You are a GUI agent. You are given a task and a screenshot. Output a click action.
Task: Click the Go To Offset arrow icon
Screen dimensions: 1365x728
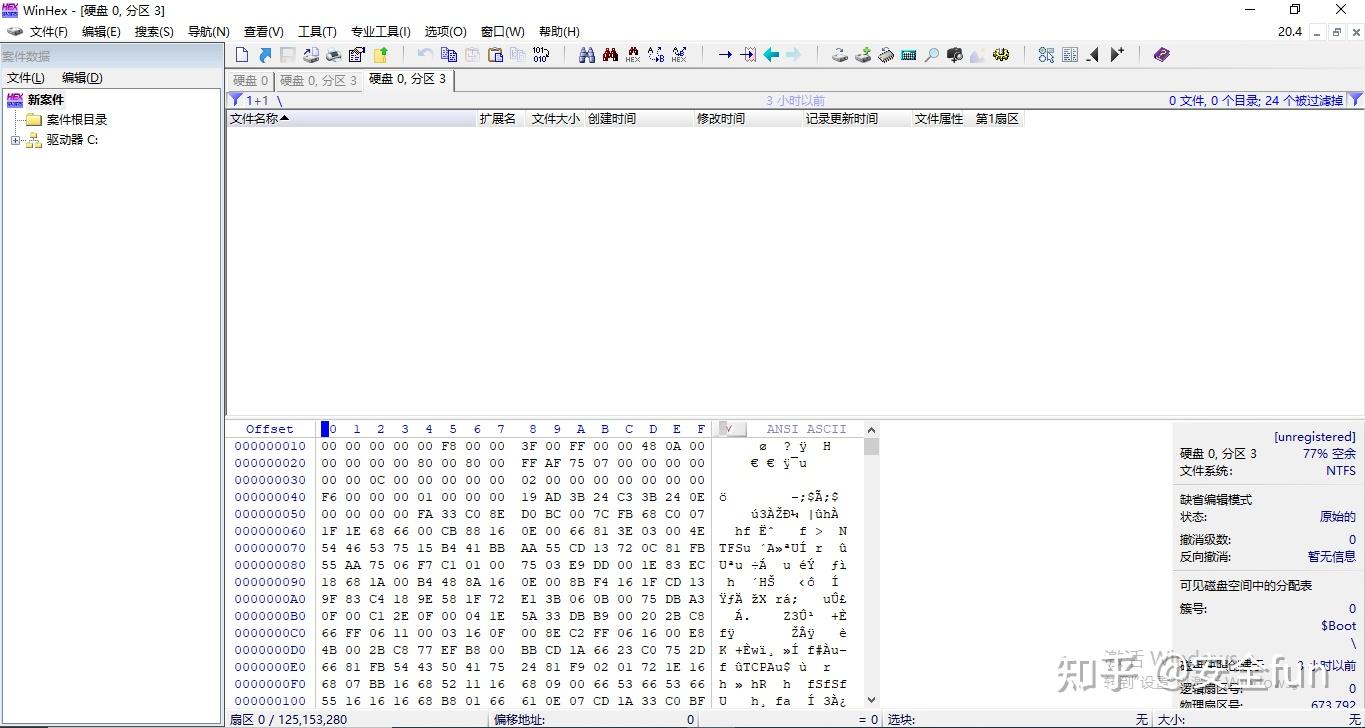(725, 55)
